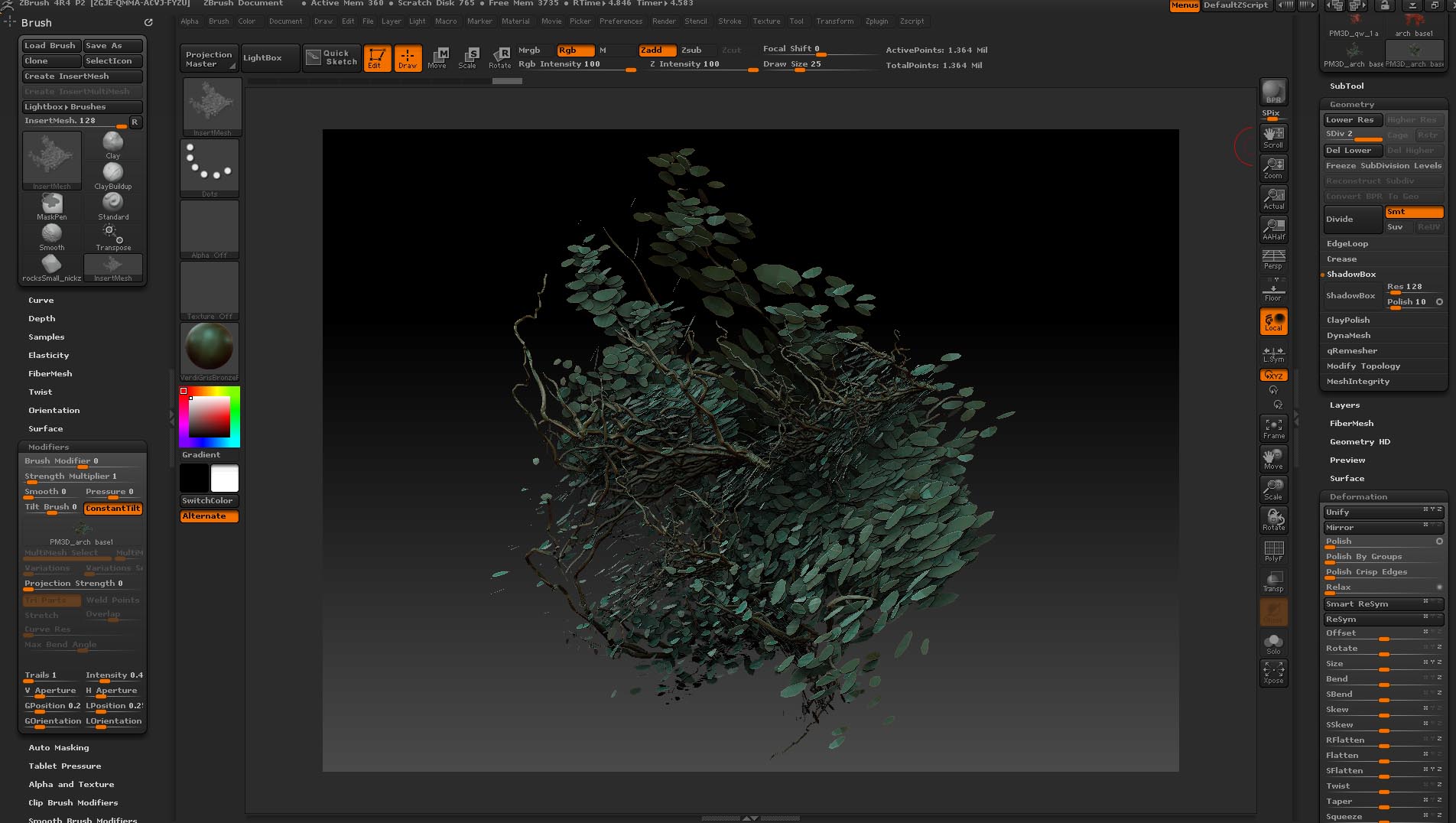Collapse the Deformation palette header
Image resolution: width=1456 pixels, height=823 pixels.
(1358, 497)
